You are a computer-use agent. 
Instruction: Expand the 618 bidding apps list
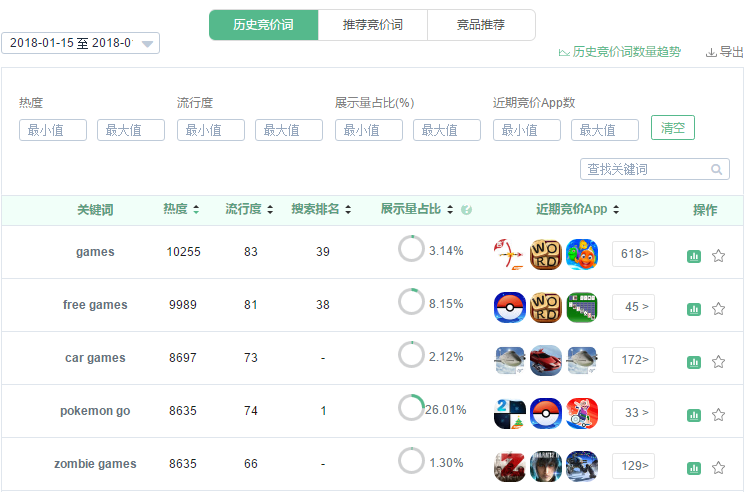tap(633, 254)
